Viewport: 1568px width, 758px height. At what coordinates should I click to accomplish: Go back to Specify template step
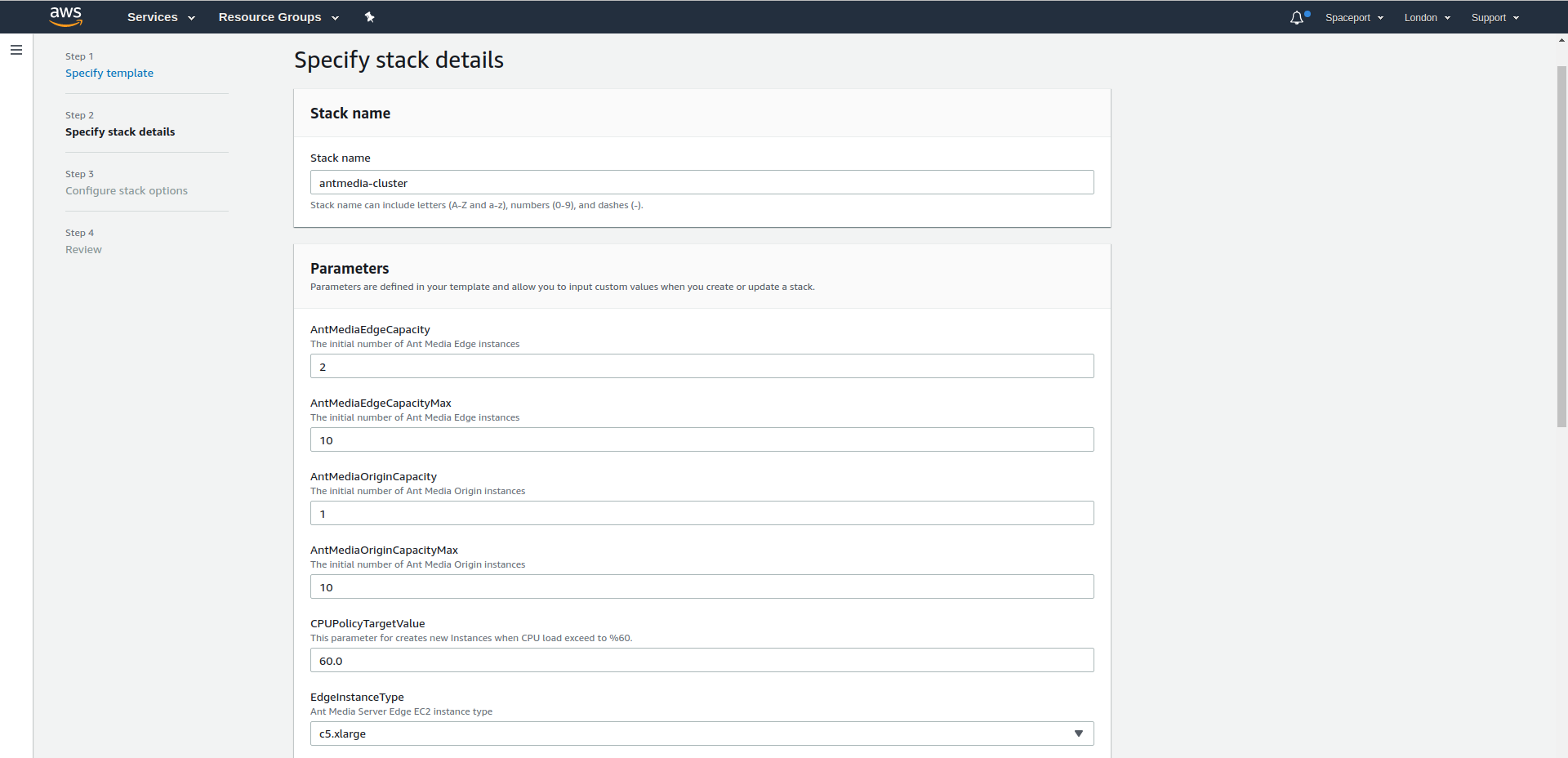[x=109, y=73]
